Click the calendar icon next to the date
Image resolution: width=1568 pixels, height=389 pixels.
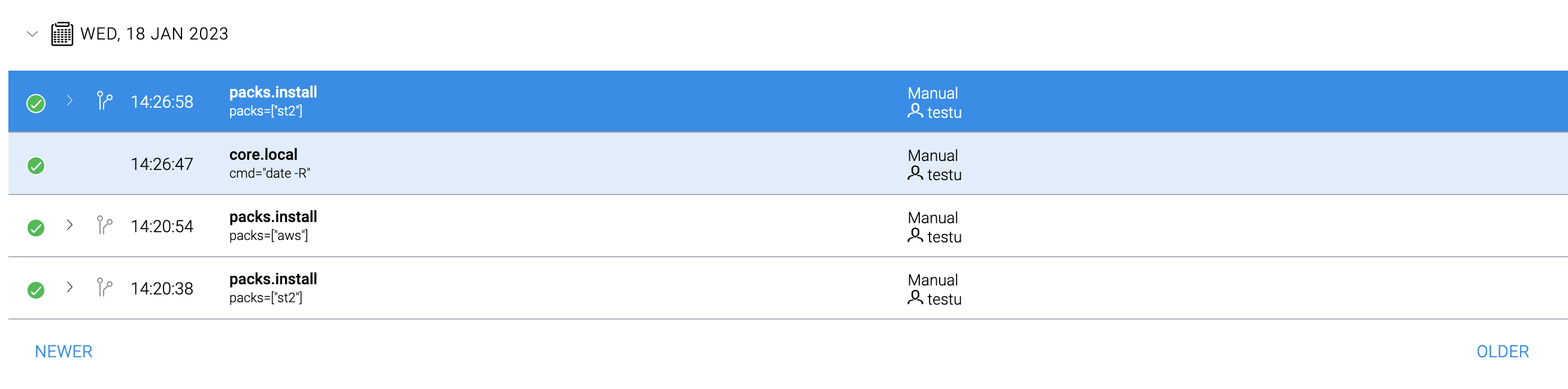point(62,34)
